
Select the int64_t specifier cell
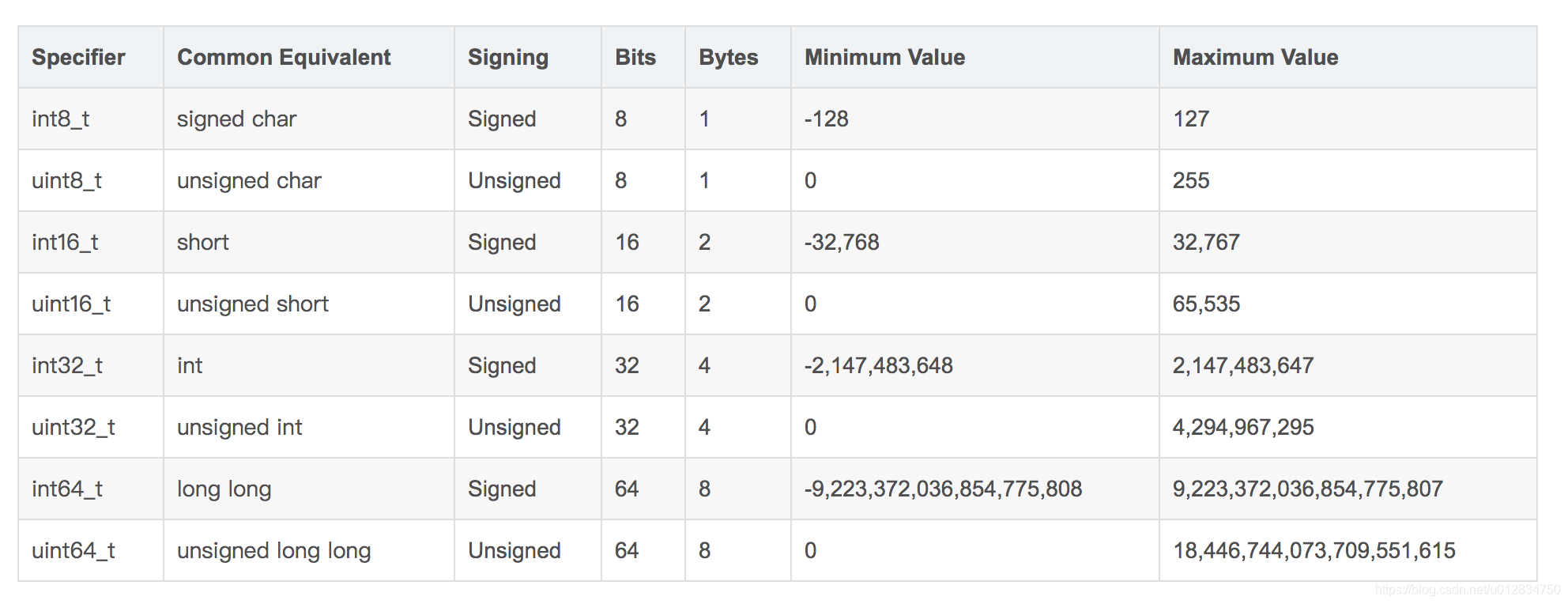pyautogui.click(x=91, y=489)
